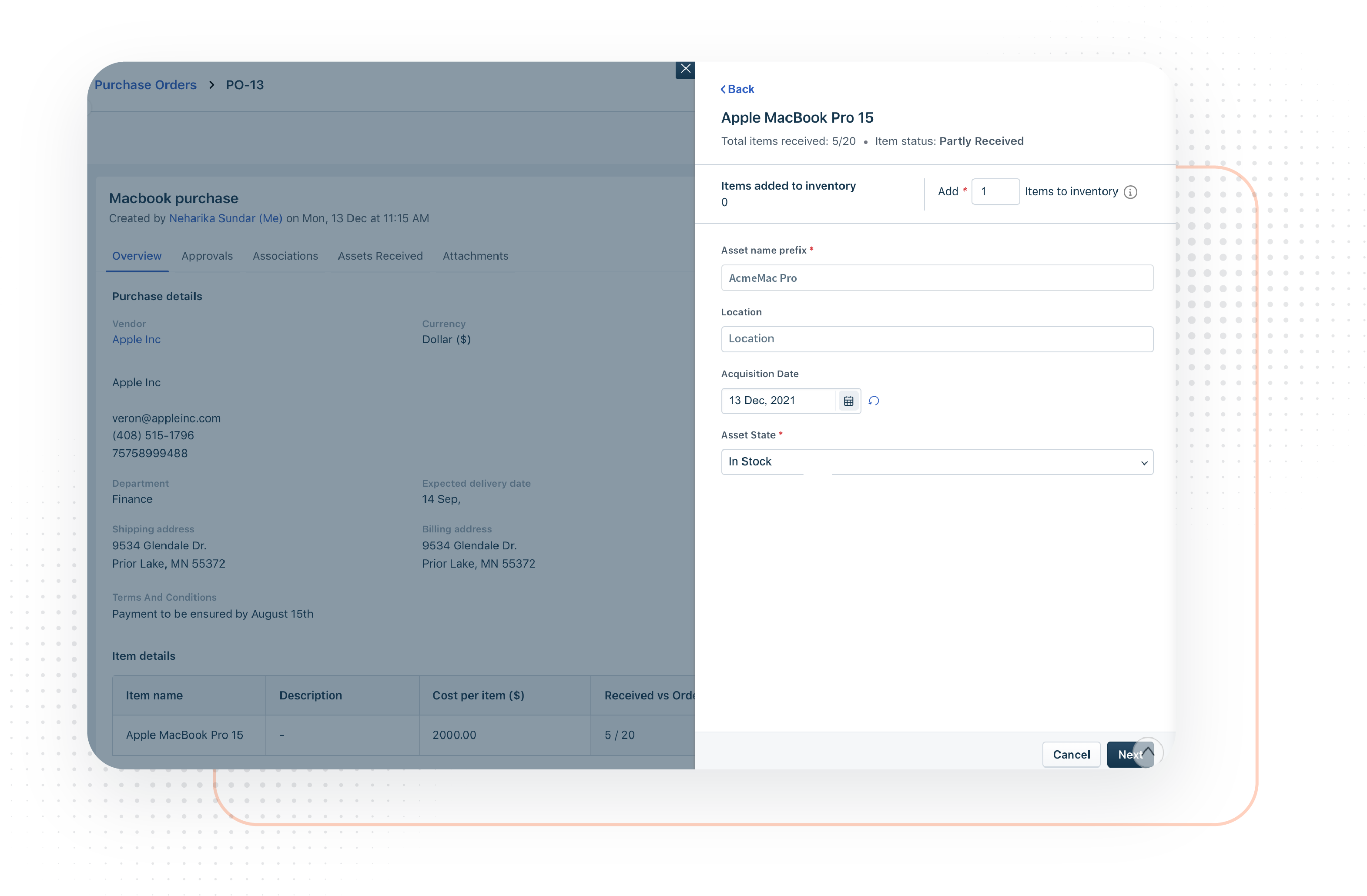Click the Cancel button
1367x896 pixels.
[x=1071, y=754]
